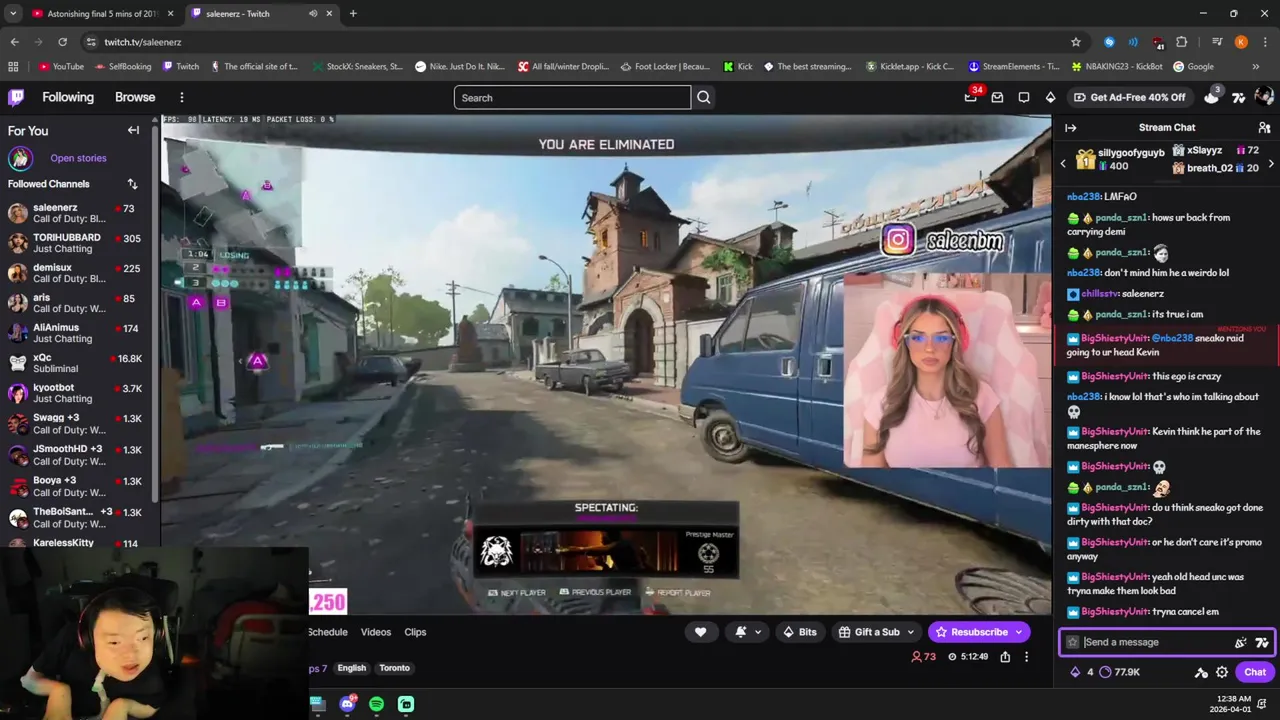Switch to the Videos tab

pyautogui.click(x=376, y=632)
